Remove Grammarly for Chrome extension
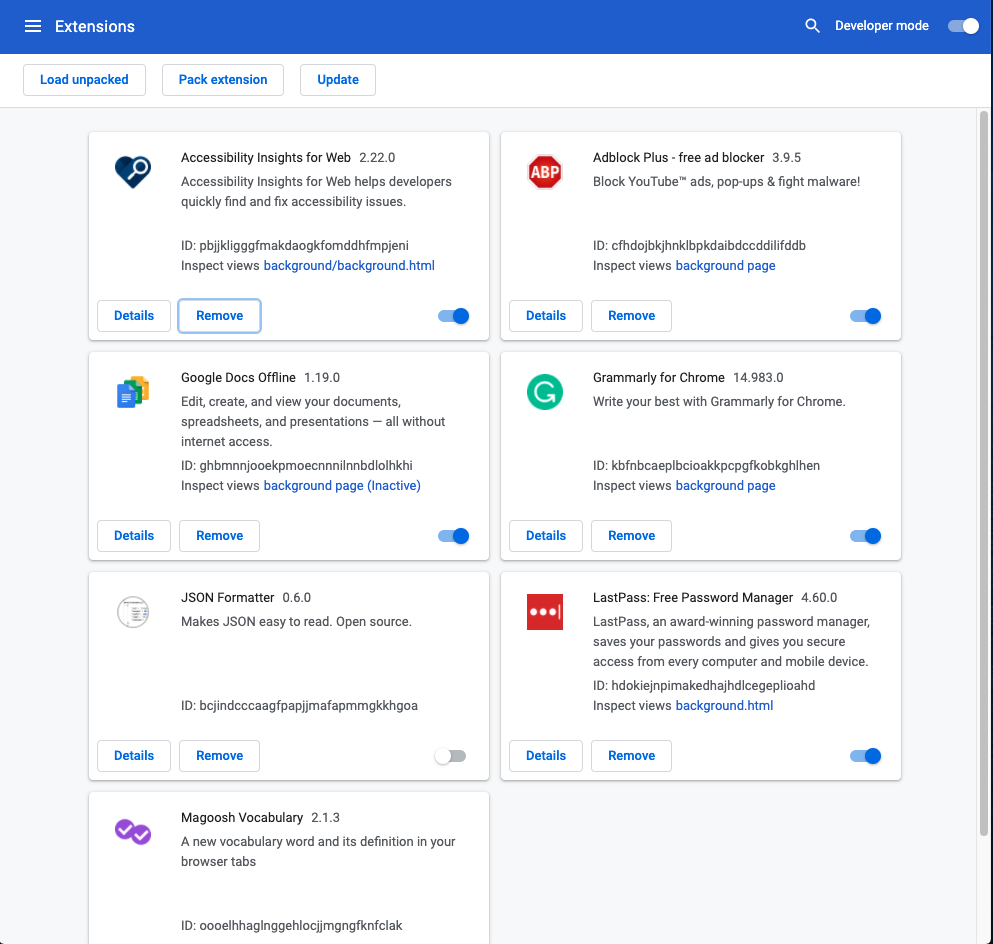The image size is (993, 944). [631, 536]
